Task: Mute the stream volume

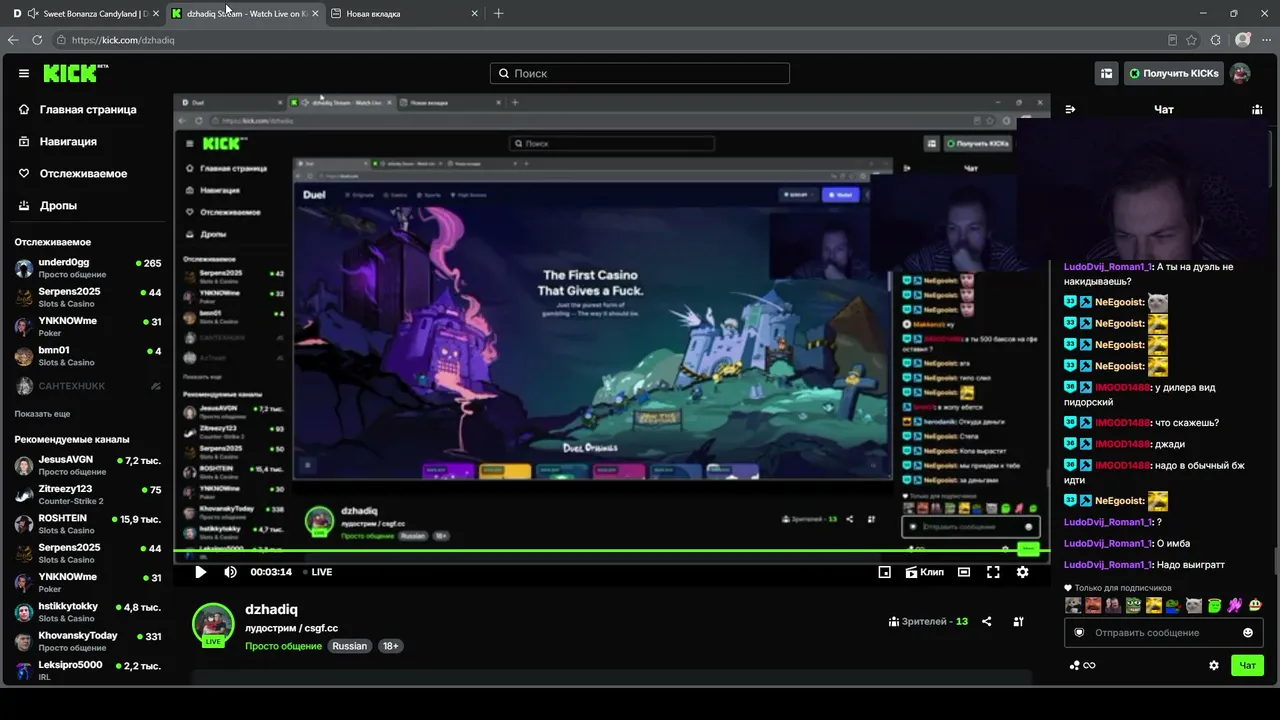Action: point(230,572)
